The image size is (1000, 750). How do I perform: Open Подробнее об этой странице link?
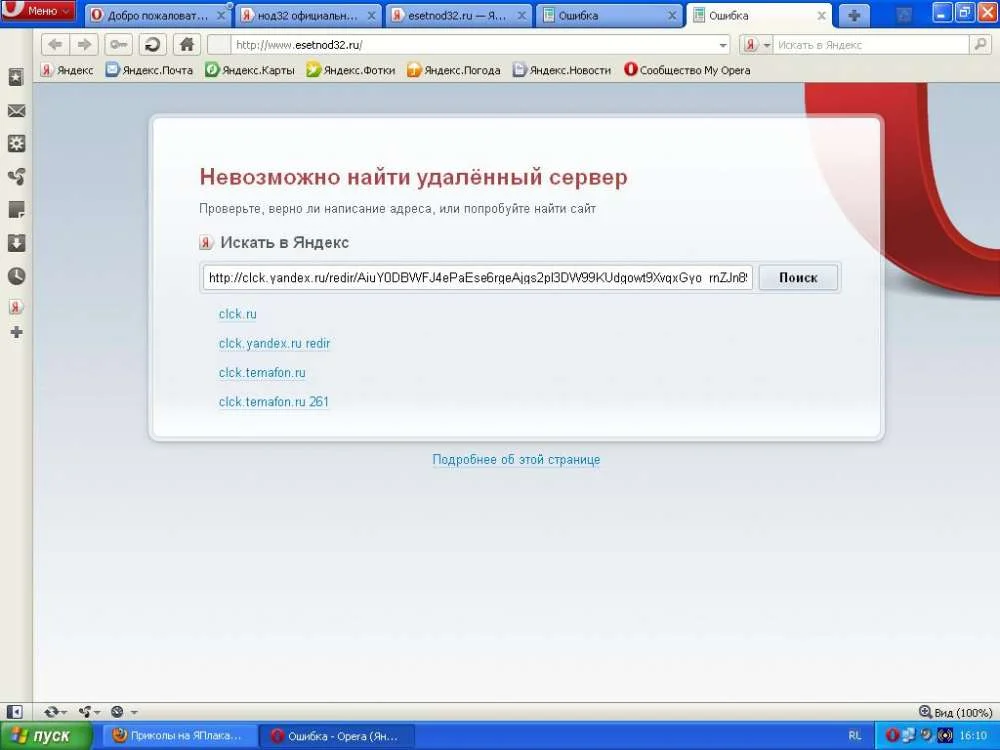(x=516, y=459)
